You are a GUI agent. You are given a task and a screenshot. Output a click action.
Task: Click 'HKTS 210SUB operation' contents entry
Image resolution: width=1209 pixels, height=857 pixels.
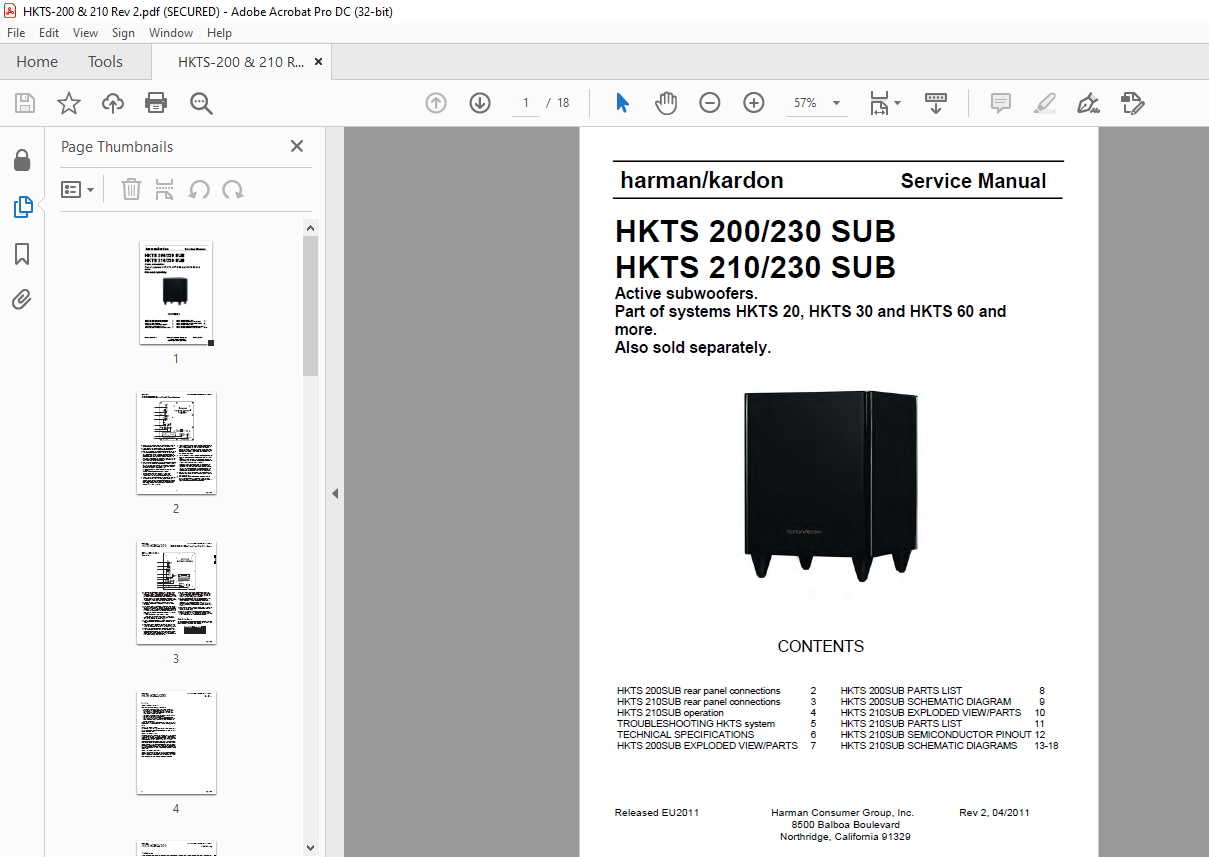[670, 713]
